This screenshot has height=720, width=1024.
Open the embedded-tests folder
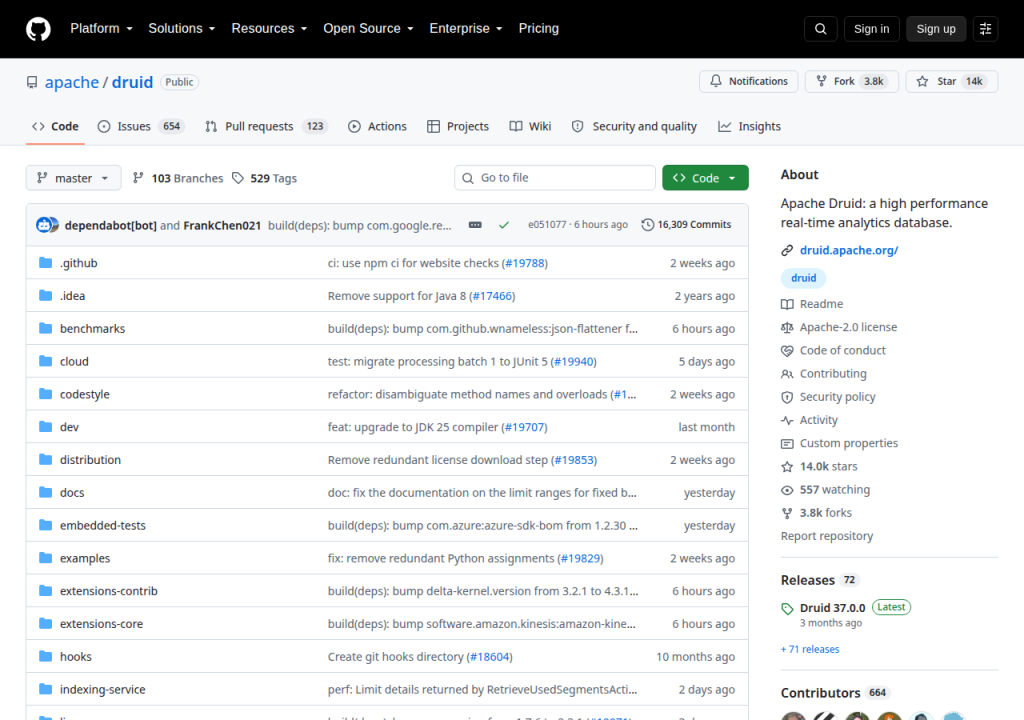pos(103,525)
